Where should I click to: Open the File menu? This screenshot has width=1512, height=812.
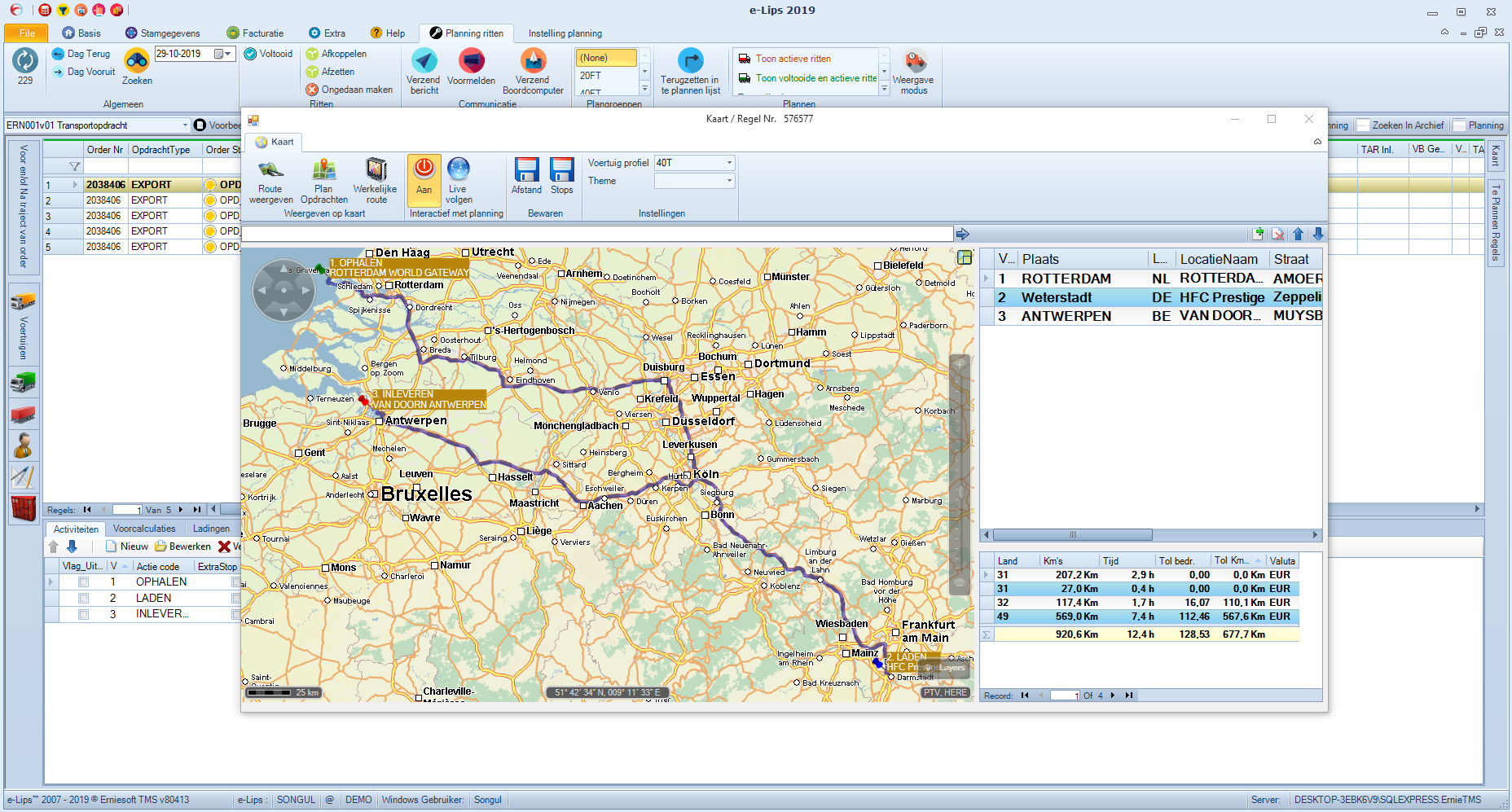[x=27, y=33]
